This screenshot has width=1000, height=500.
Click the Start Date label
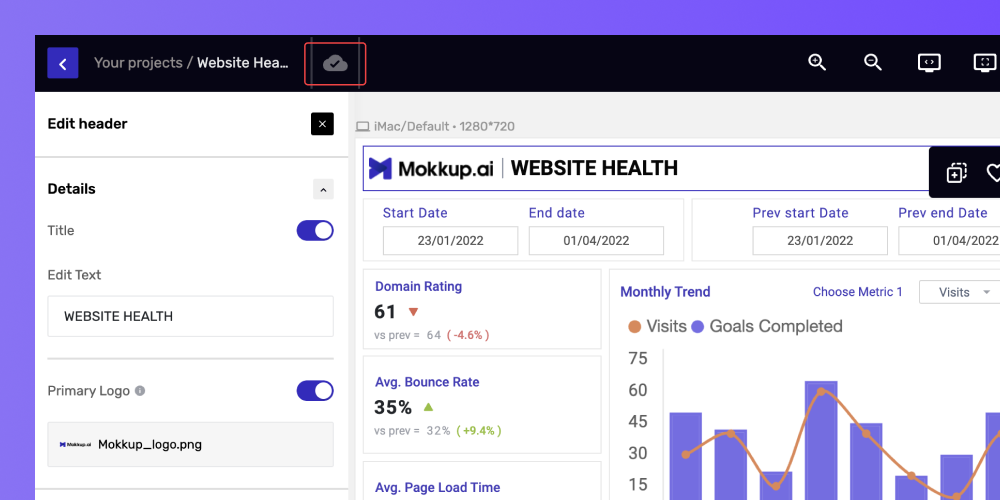point(415,213)
